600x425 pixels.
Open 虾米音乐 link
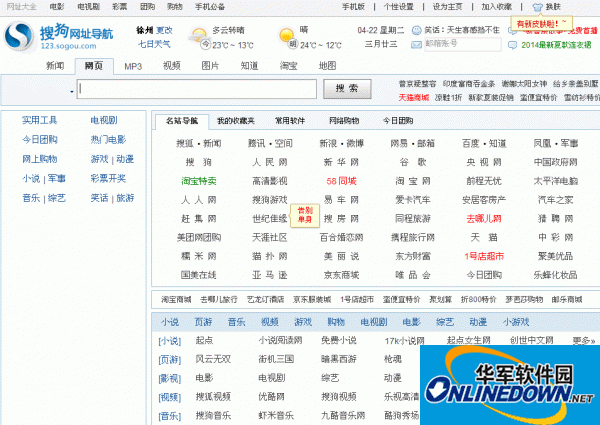pyautogui.click(x=276, y=415)
